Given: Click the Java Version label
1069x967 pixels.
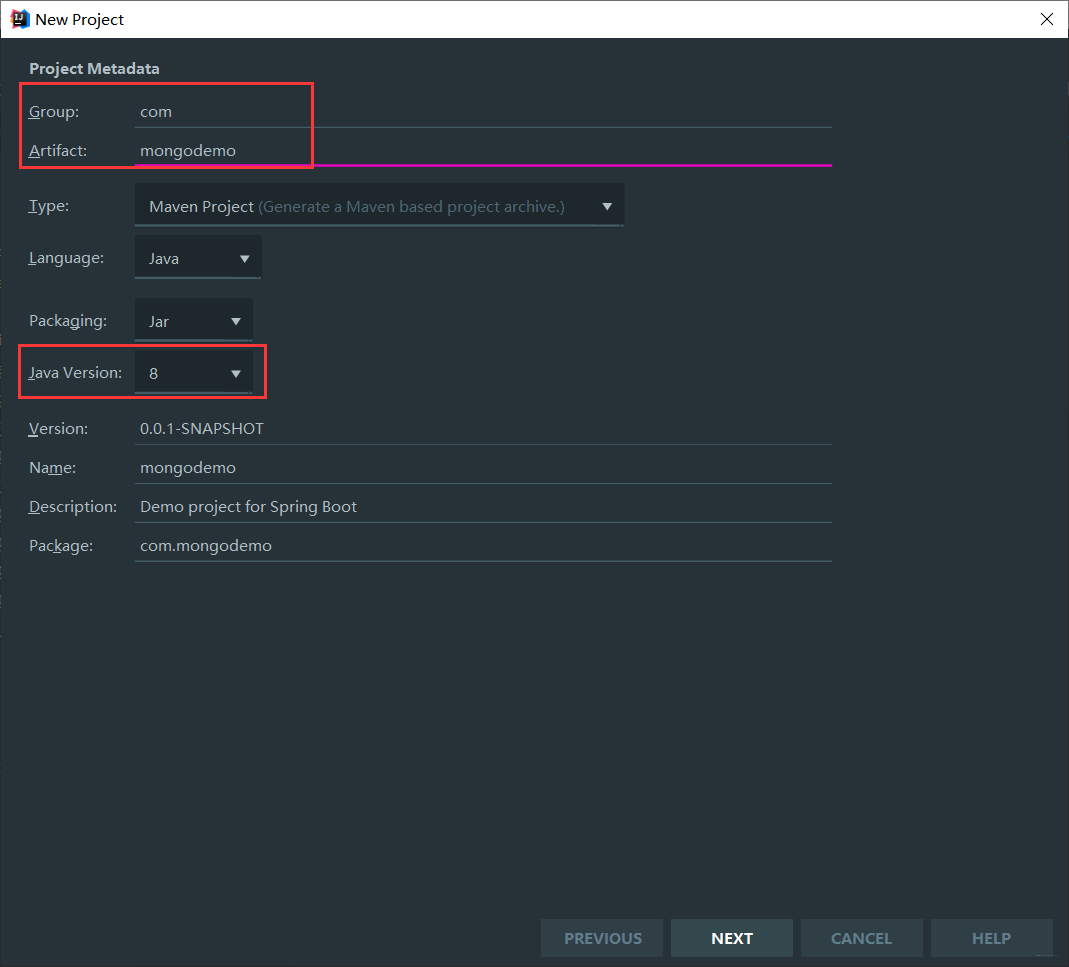Looking at the screenshot, I should 75,373.
